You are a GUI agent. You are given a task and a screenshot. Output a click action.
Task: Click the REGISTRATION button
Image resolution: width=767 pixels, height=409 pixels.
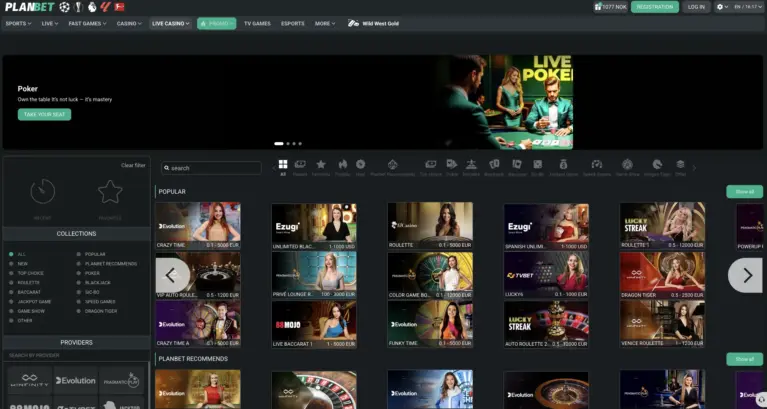tap(654, 7)
